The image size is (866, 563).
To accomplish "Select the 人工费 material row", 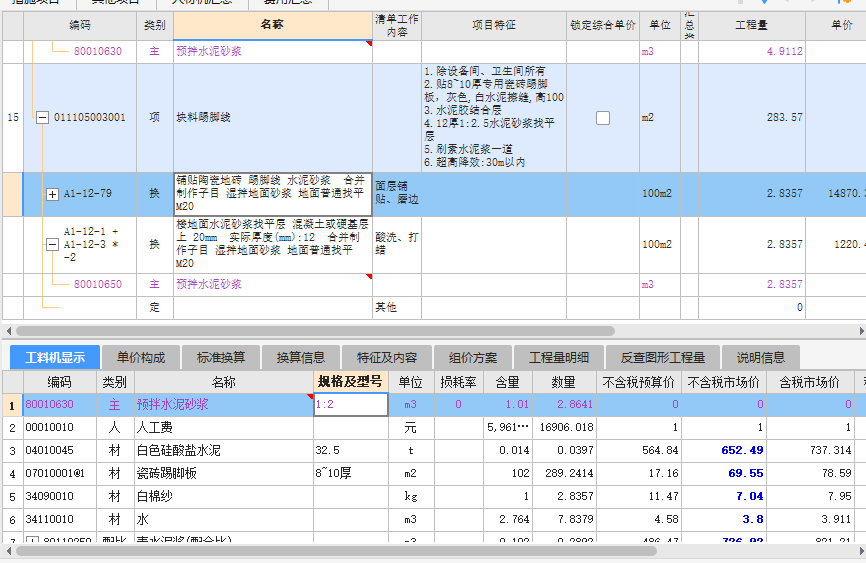I will click(223, 428).
